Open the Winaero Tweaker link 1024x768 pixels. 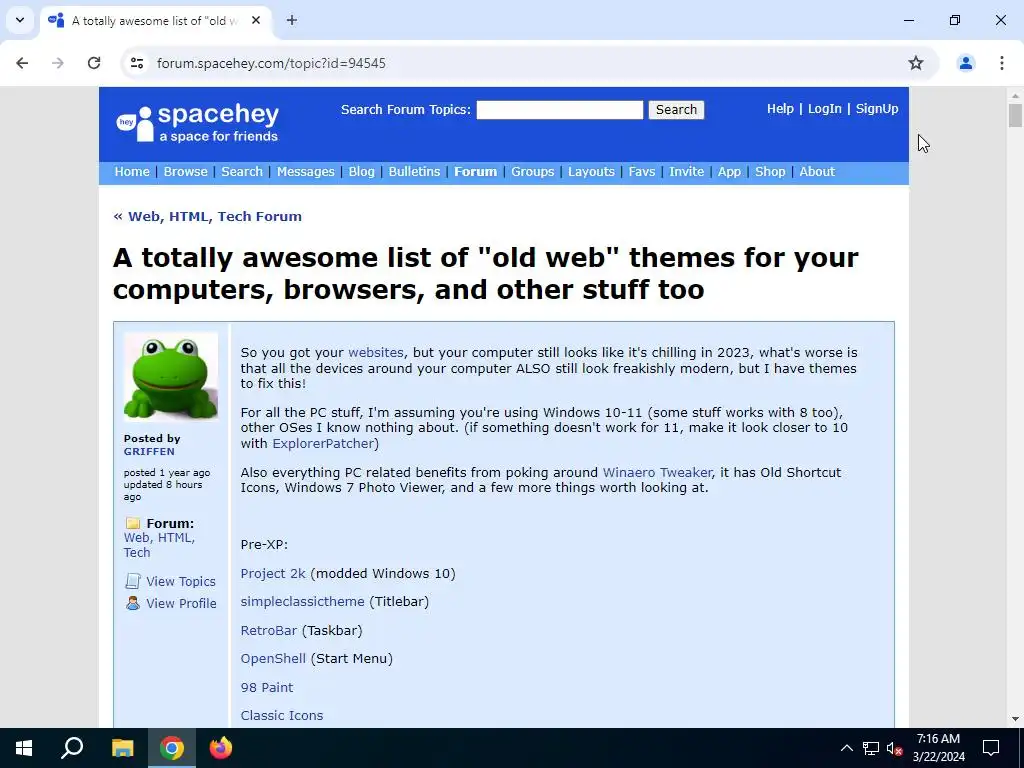657,472
